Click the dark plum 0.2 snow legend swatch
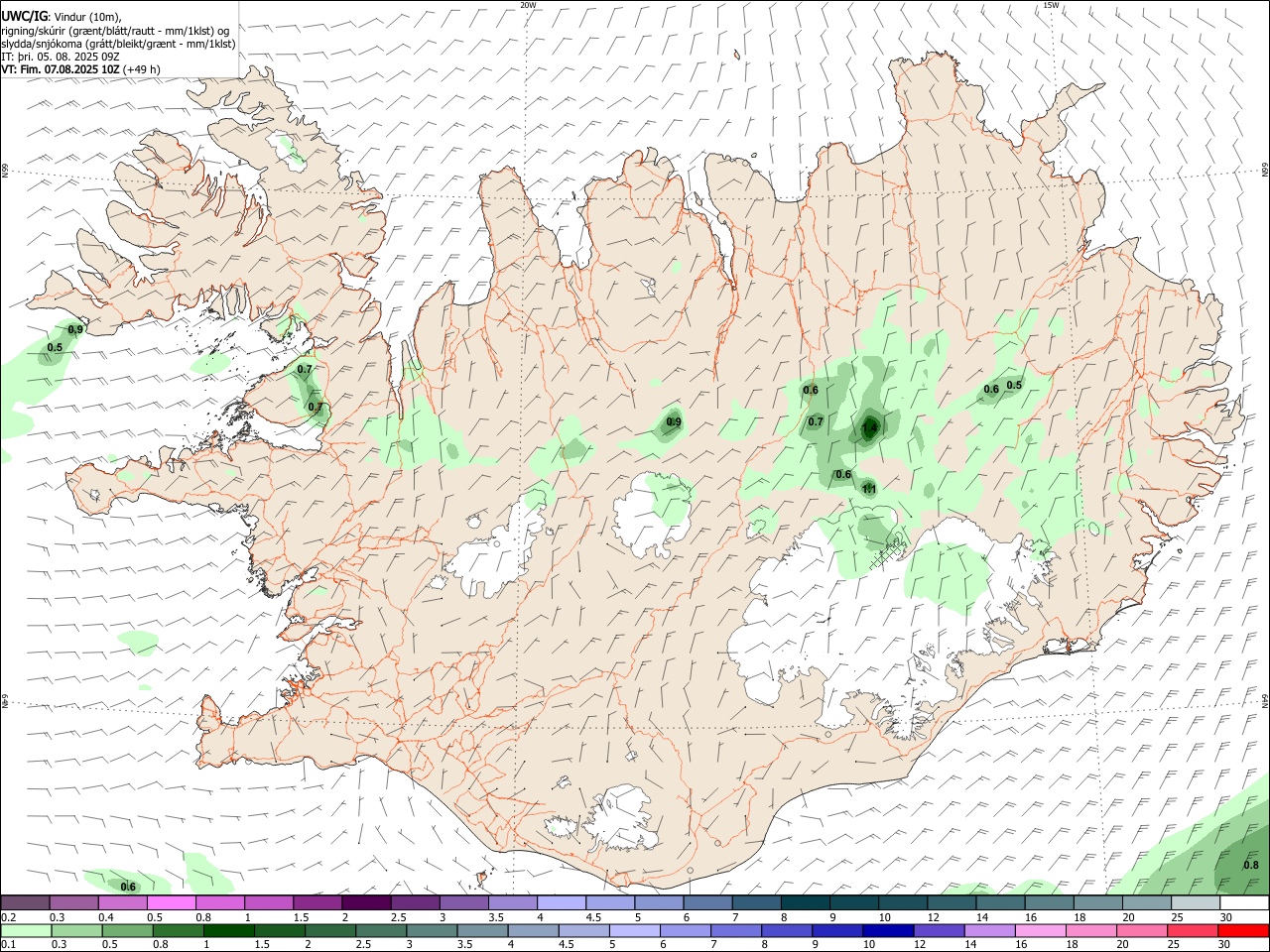The image size is (1270, 952). coord(25,903)
